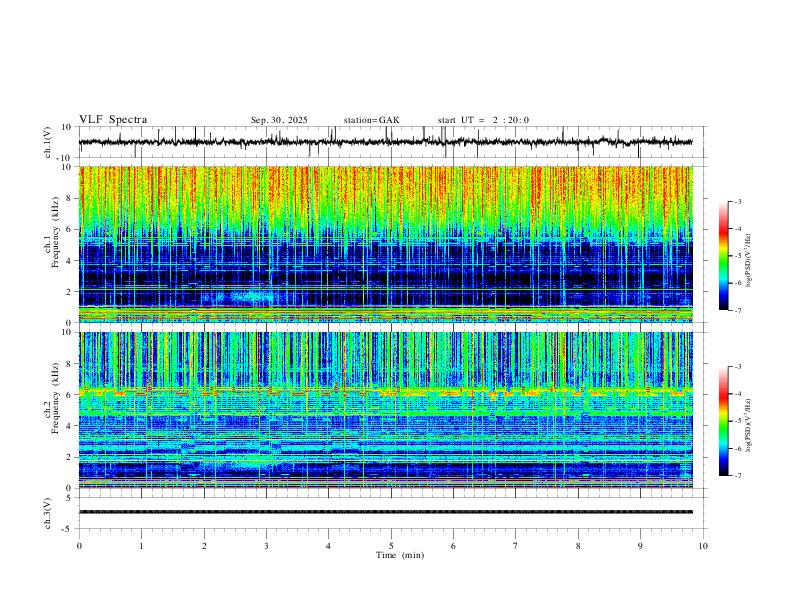This screenshot has height=612, width=792.
Task: Click the ch.1 voltage waveform trace
Action: pyautogui.click(x=386, y=142)
